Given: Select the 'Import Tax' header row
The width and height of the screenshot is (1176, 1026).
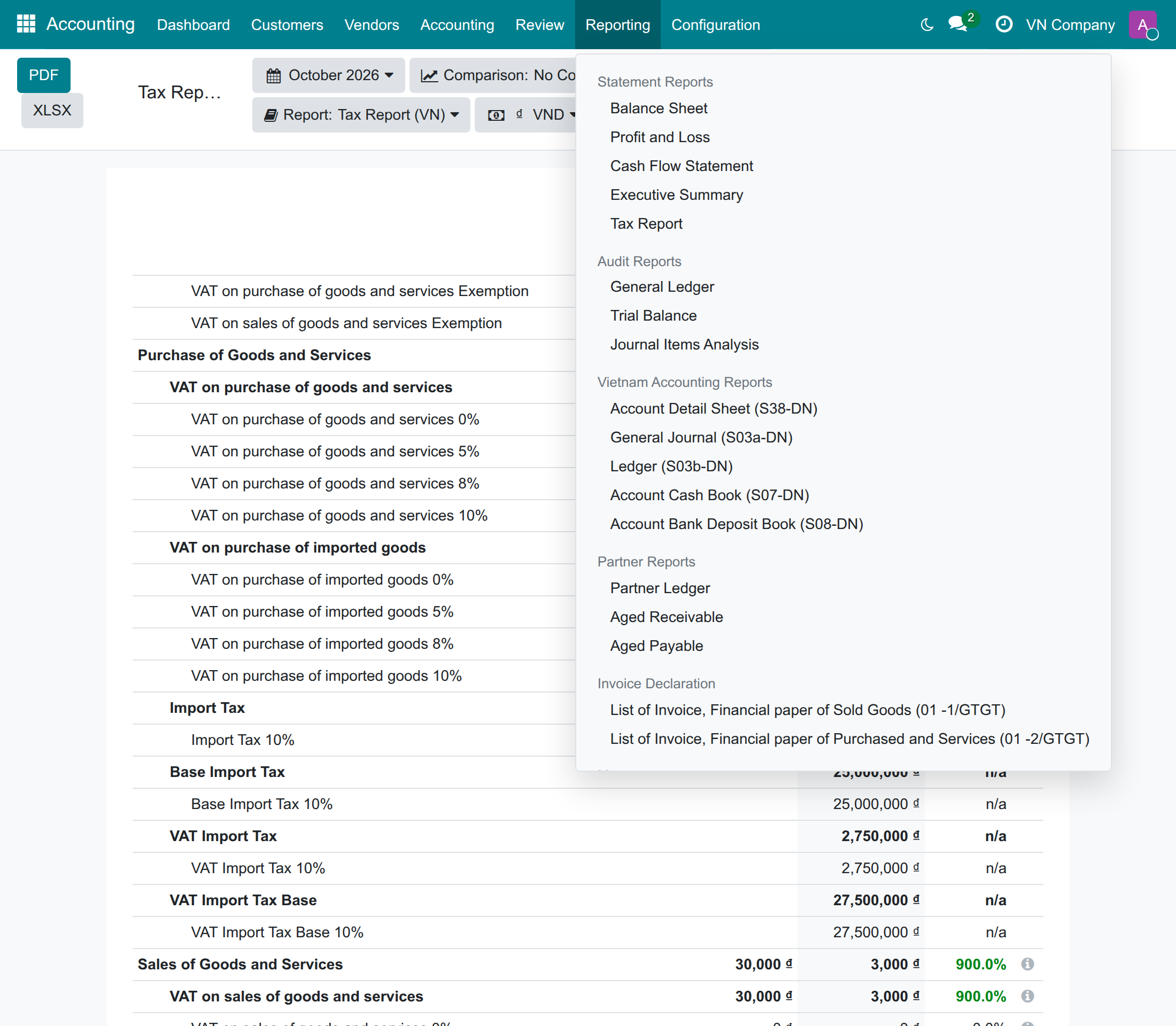Looking at the screenshot, I should (207, 708).
